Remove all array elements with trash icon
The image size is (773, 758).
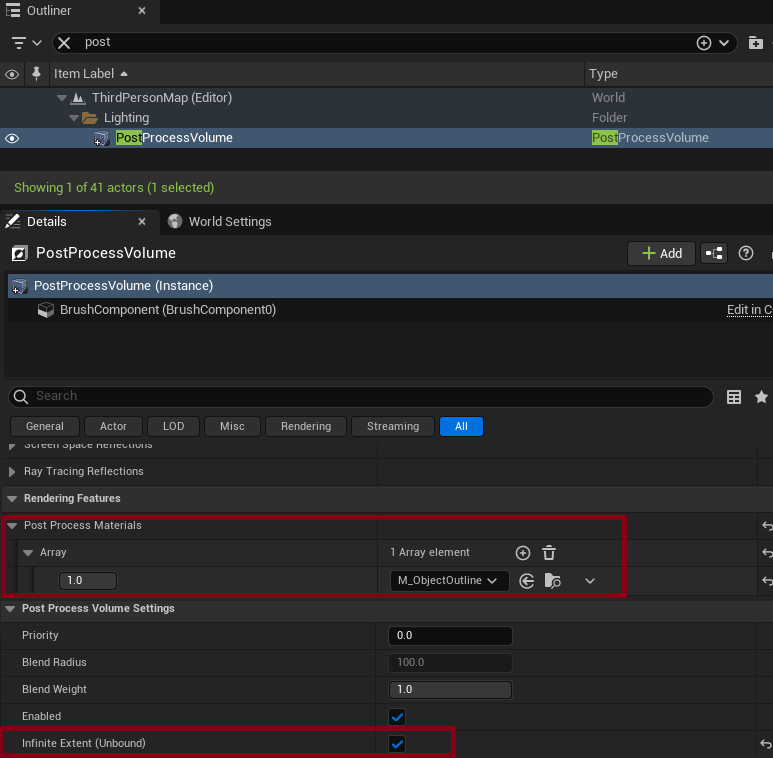[549, 552]
